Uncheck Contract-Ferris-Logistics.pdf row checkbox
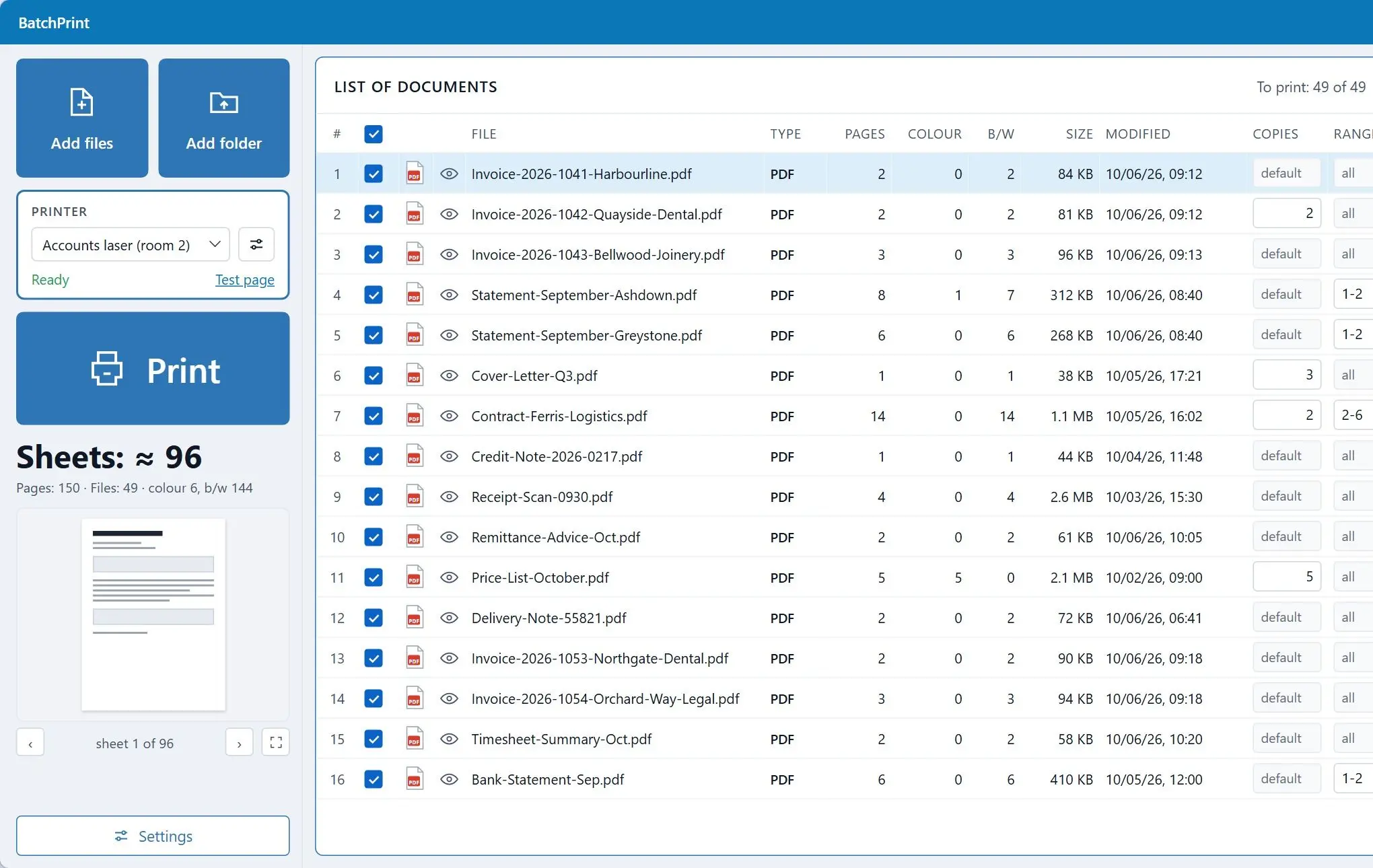The image size is (1373, 868). [x=374, y=416]
